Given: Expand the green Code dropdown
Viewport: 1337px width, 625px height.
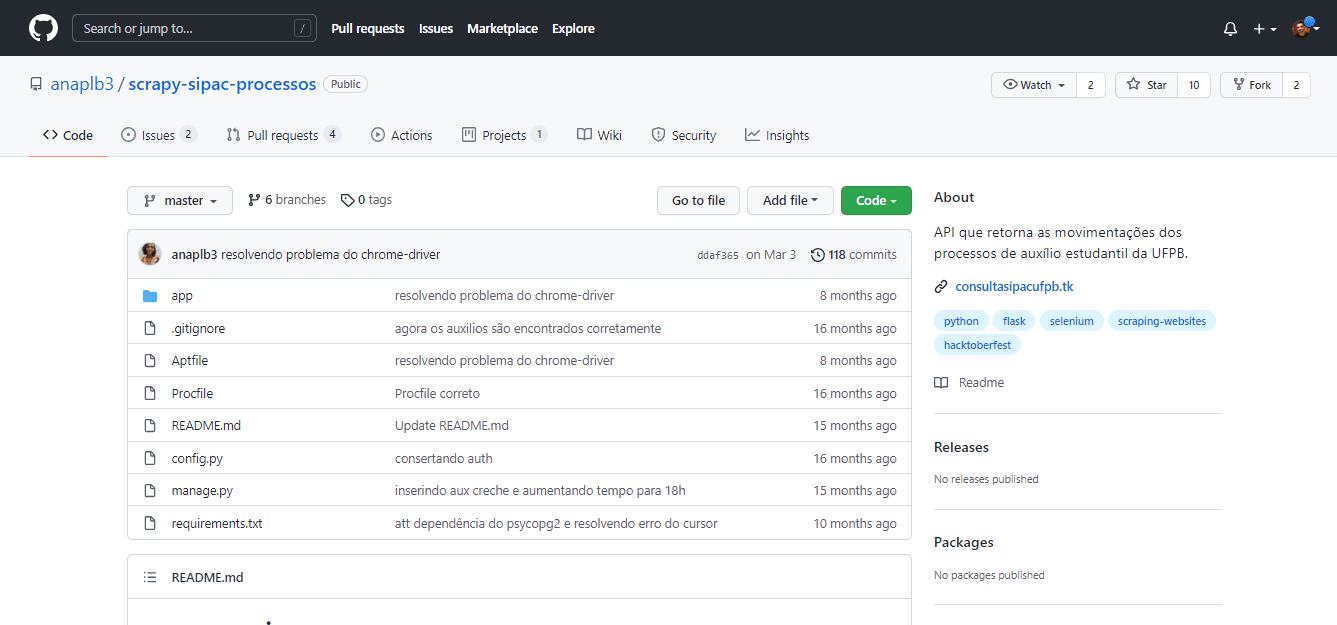Looking at the screenshot, I should (876, 200).
